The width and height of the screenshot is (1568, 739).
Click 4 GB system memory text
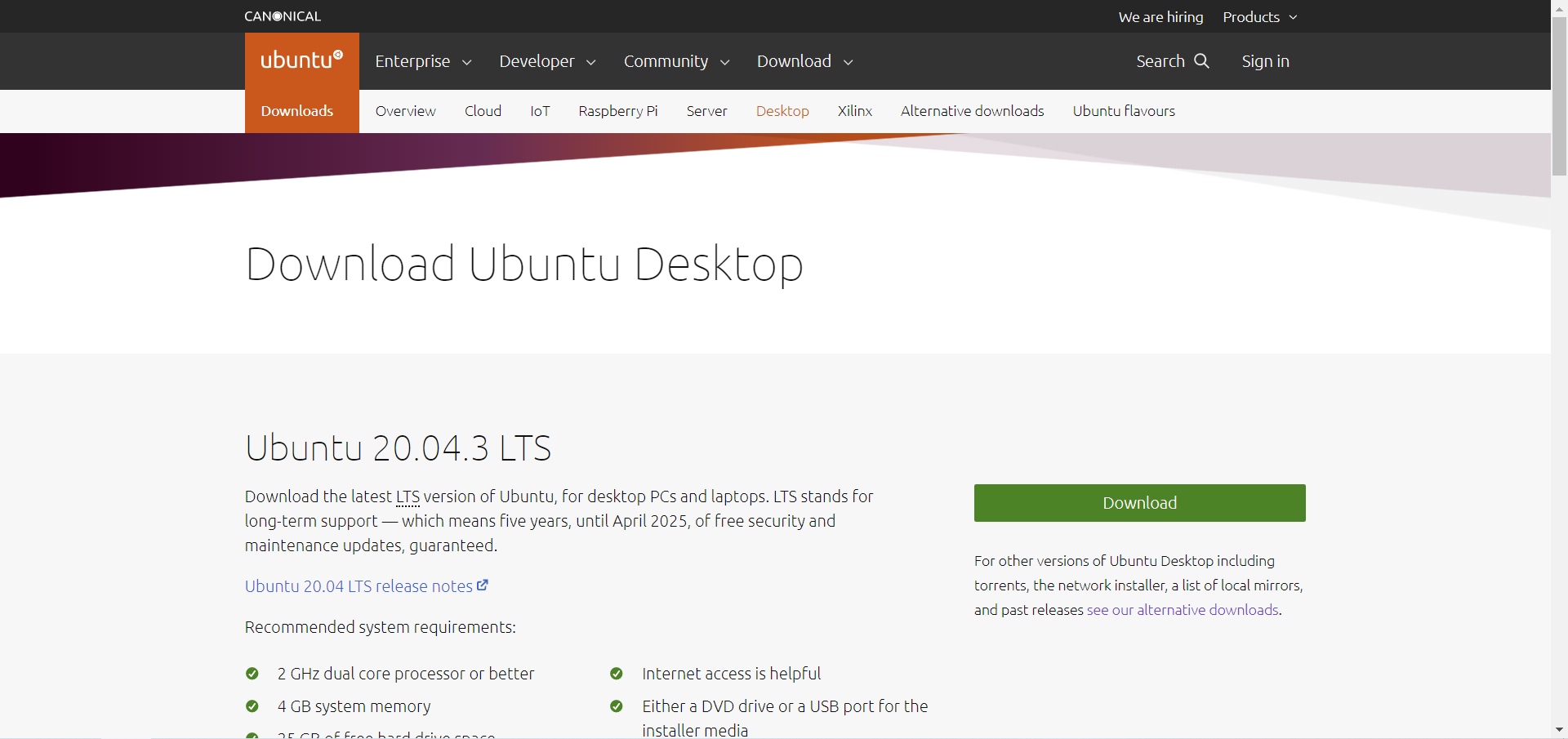[x=354, y=706]
